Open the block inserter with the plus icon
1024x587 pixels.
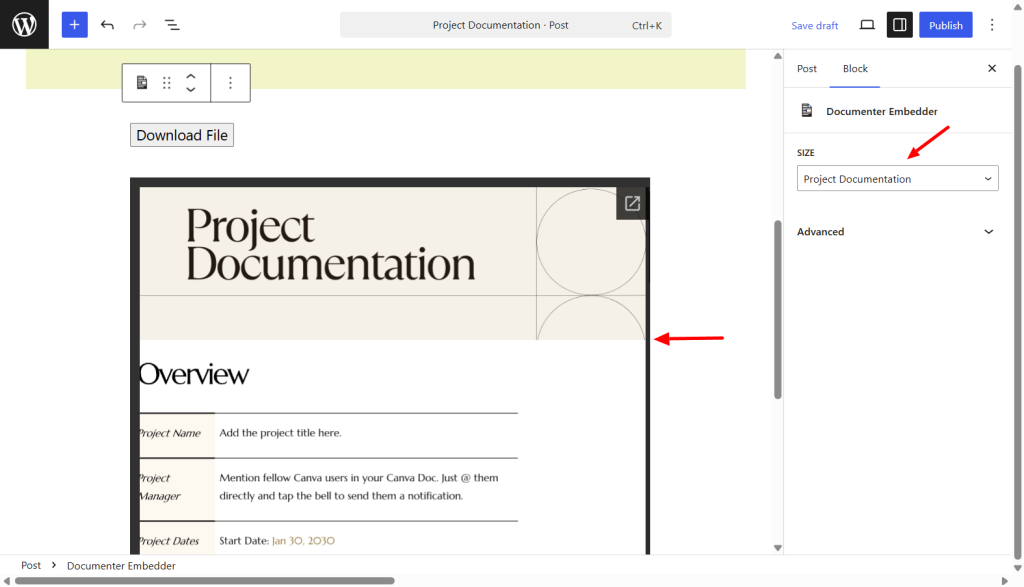[74, 24]
